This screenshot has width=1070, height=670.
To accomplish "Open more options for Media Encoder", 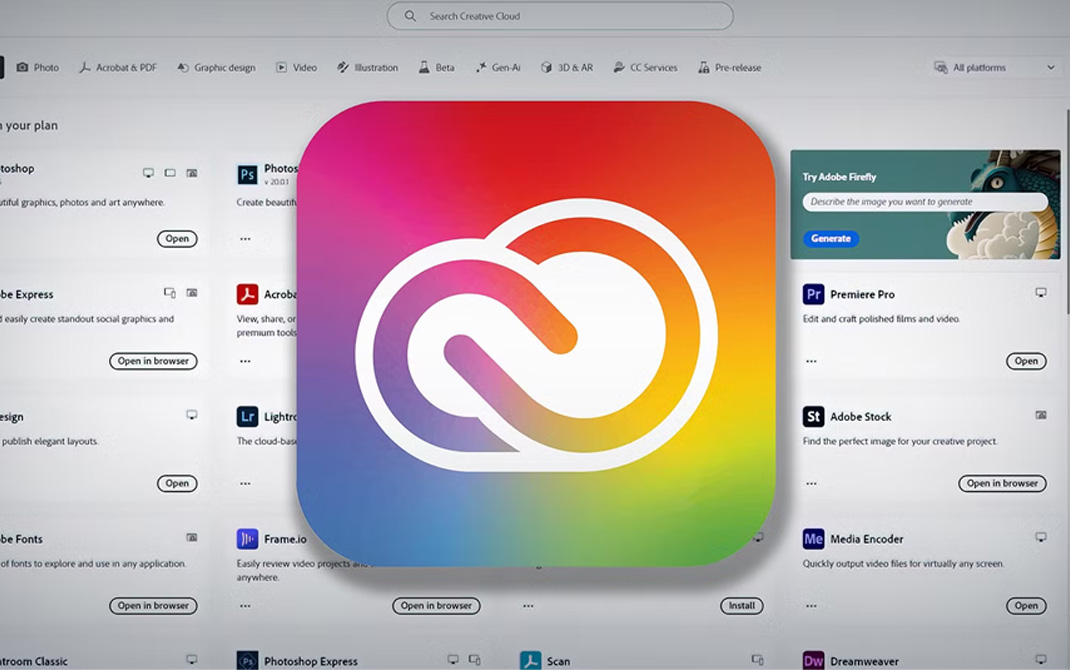I will (811, 605).
